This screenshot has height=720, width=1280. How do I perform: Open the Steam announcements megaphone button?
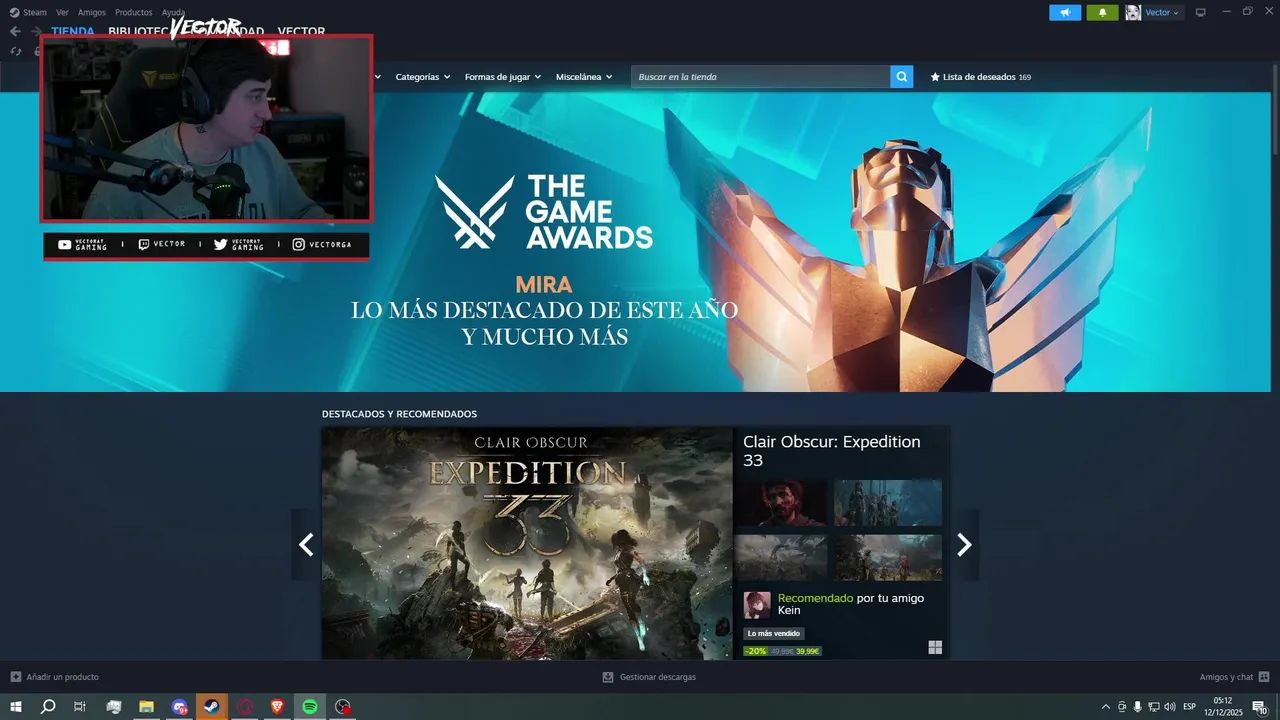(x=1065, y=12)
